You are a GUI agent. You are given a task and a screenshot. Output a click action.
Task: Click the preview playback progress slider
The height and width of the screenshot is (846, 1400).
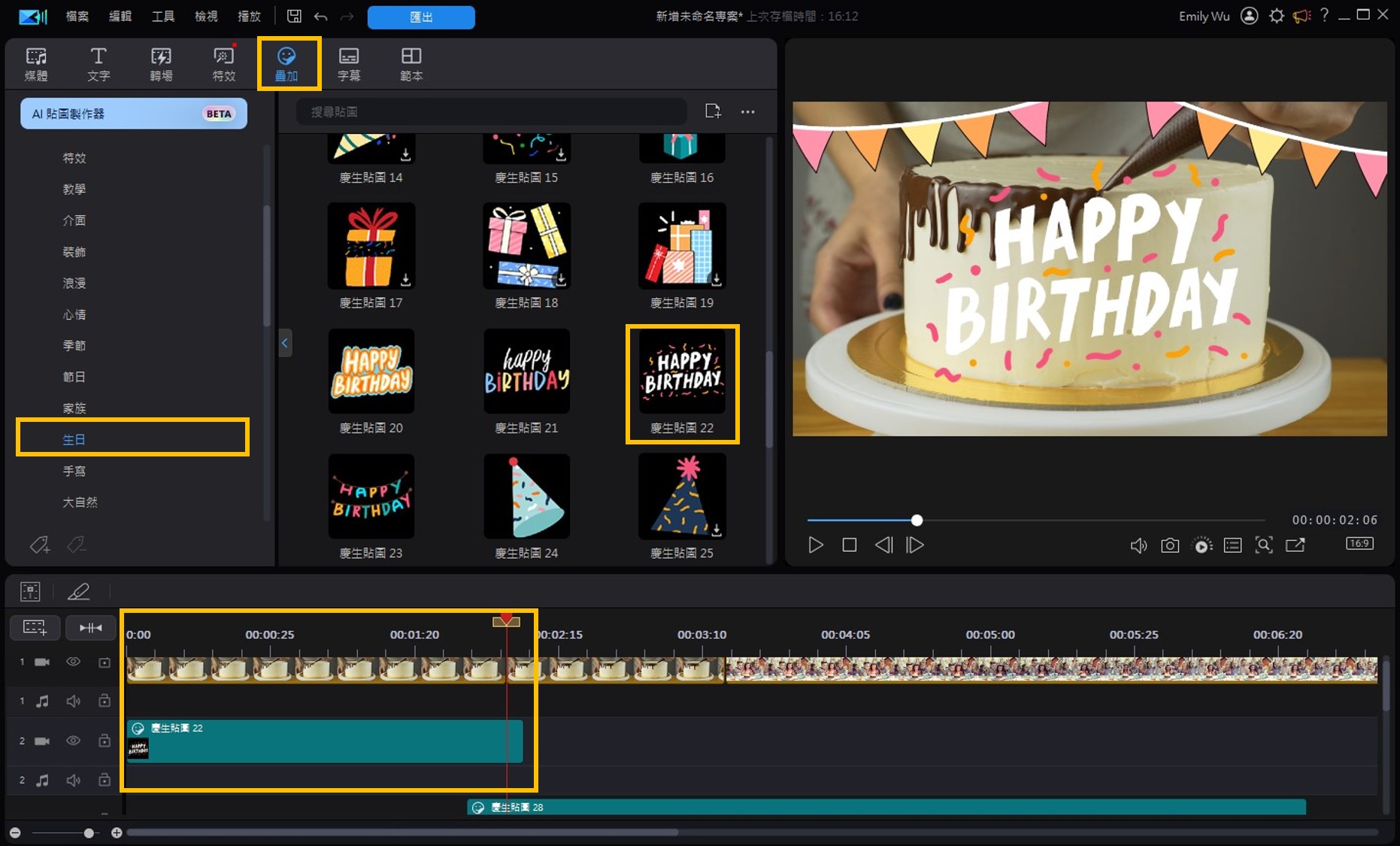[x=917, y=520]
